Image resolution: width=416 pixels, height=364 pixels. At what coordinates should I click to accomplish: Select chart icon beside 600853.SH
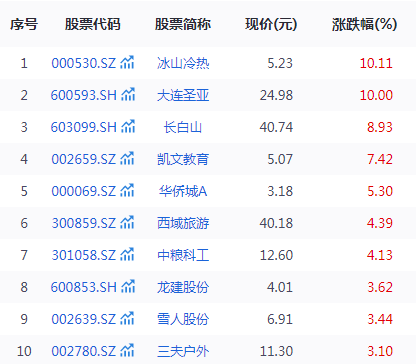click(x=128, y=286)
